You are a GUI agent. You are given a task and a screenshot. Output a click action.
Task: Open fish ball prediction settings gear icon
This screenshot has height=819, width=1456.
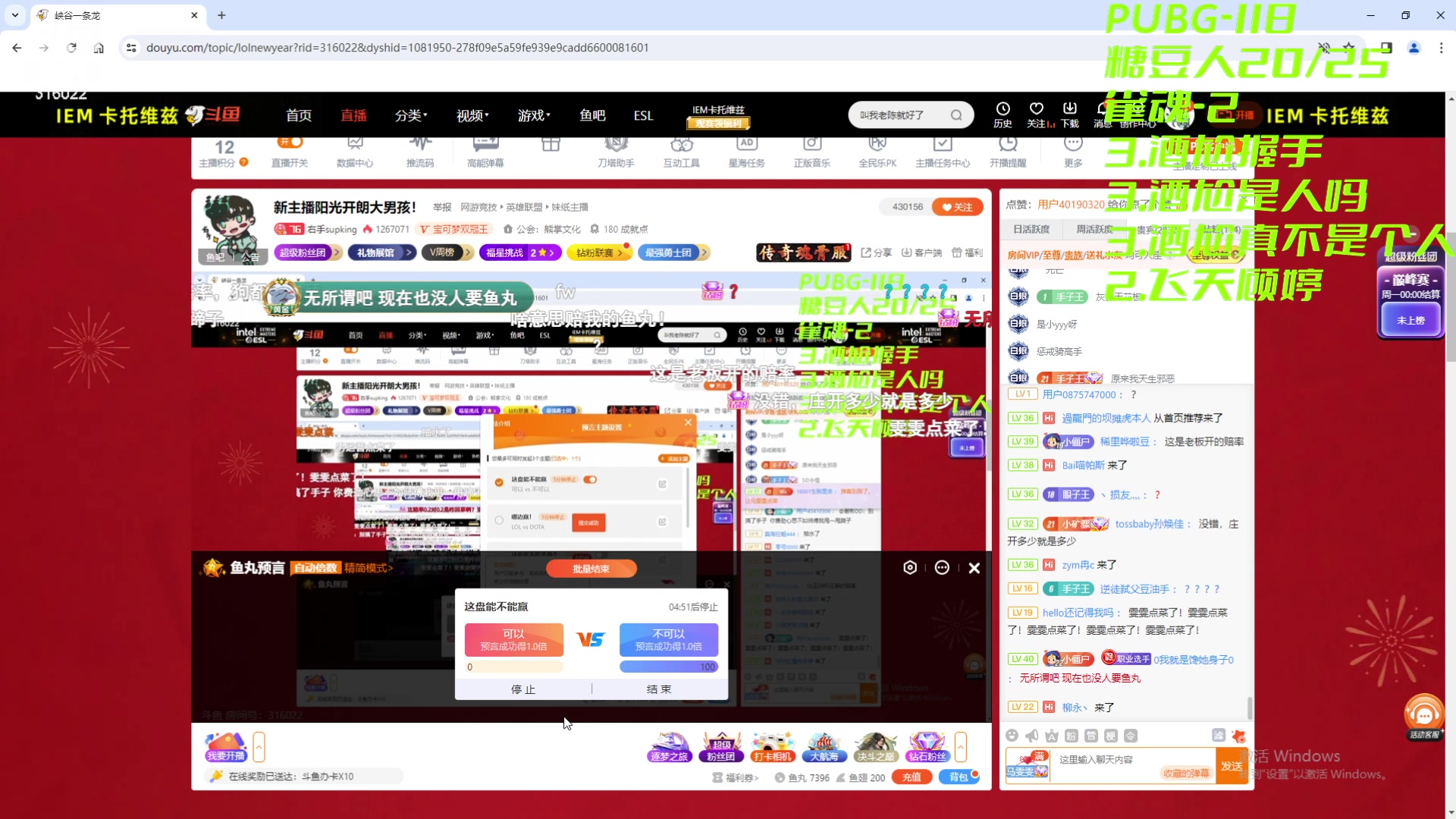910,568
